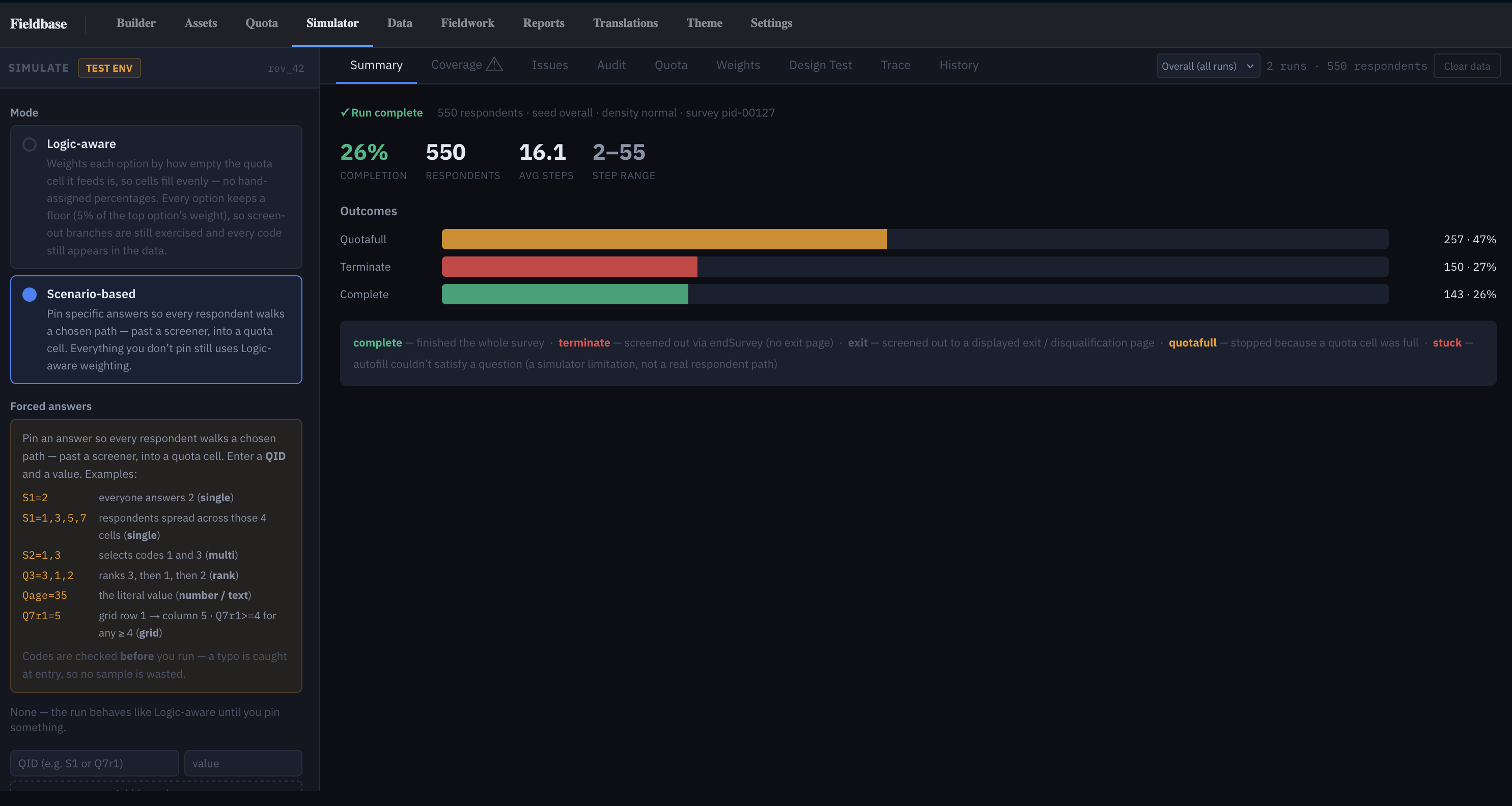Click the '150 · 27%' Terminate value
Viewport: 1512px width, 806px height.
click(1470, 267)
